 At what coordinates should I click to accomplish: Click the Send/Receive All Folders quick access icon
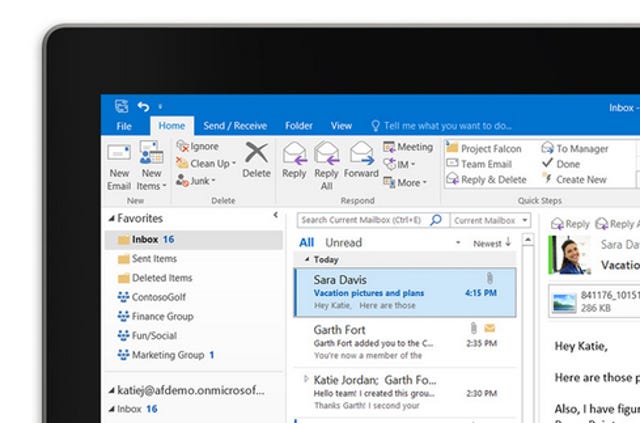point(122,106)
